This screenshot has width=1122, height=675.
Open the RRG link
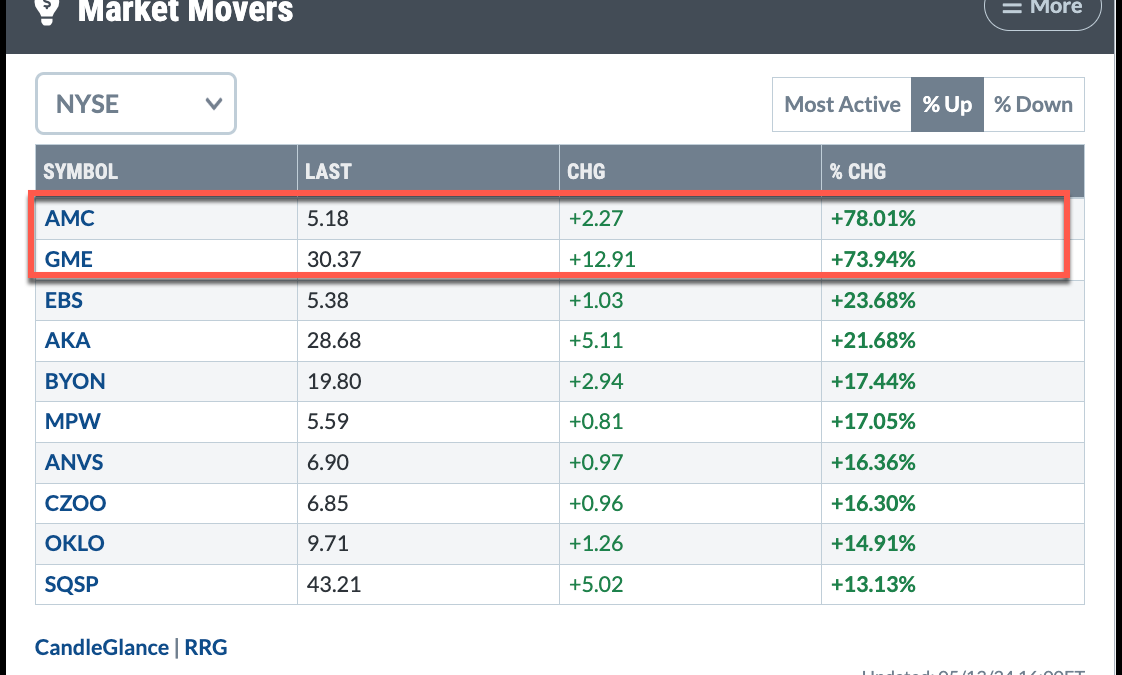tap(206, 647)
